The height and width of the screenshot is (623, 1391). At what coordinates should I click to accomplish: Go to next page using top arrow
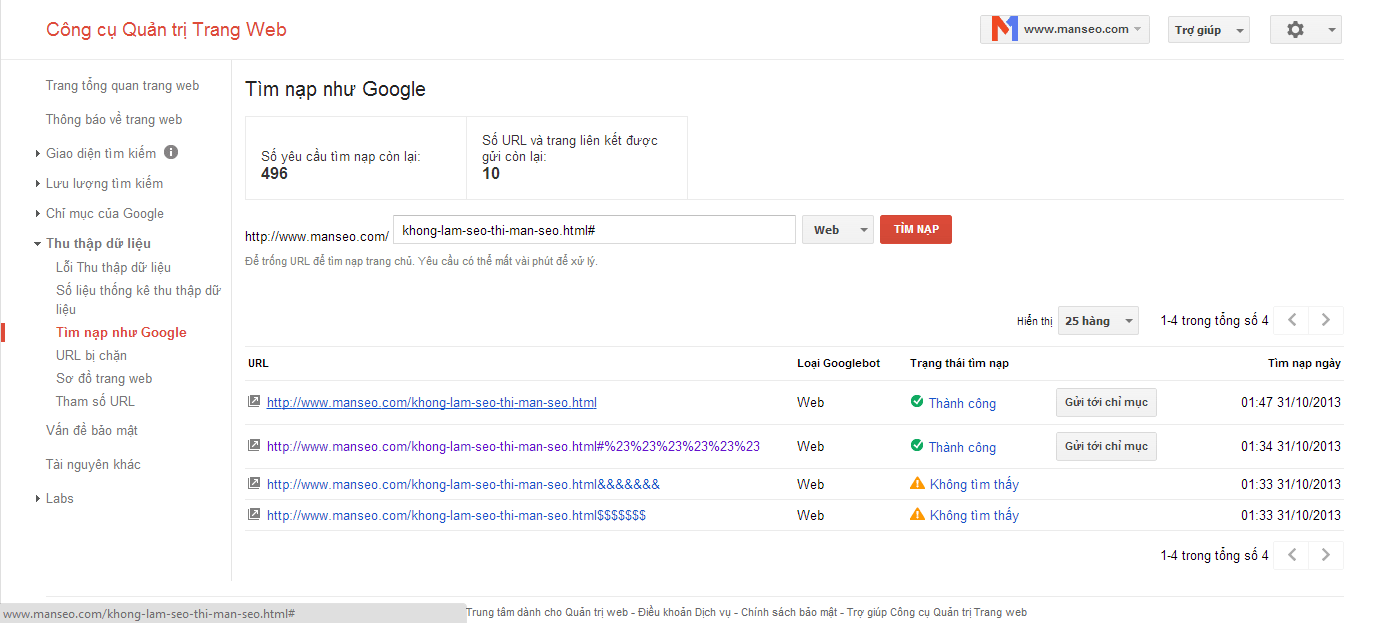coord(1326,320)
